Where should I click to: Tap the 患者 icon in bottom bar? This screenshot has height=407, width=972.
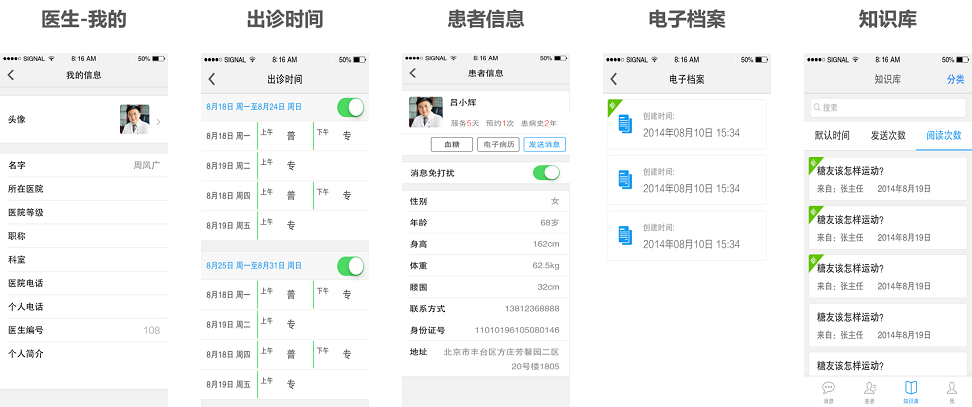tap(870, 388)
